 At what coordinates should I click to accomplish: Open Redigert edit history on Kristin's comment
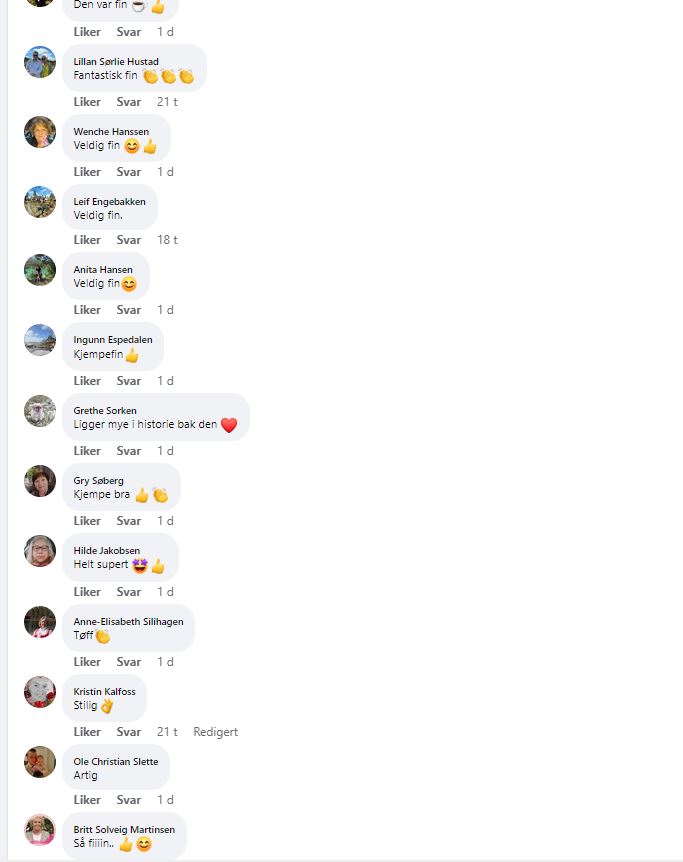(216, 732)
